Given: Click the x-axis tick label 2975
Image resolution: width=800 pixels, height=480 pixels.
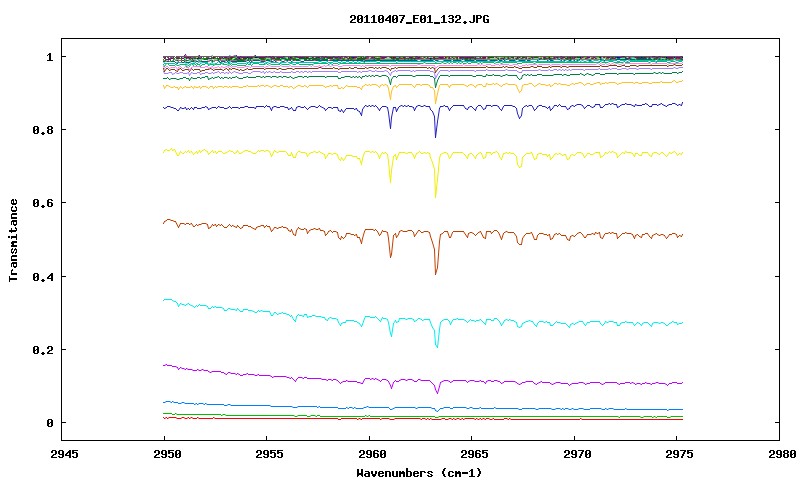Looking at the screenshot, I should coord(680,454).
